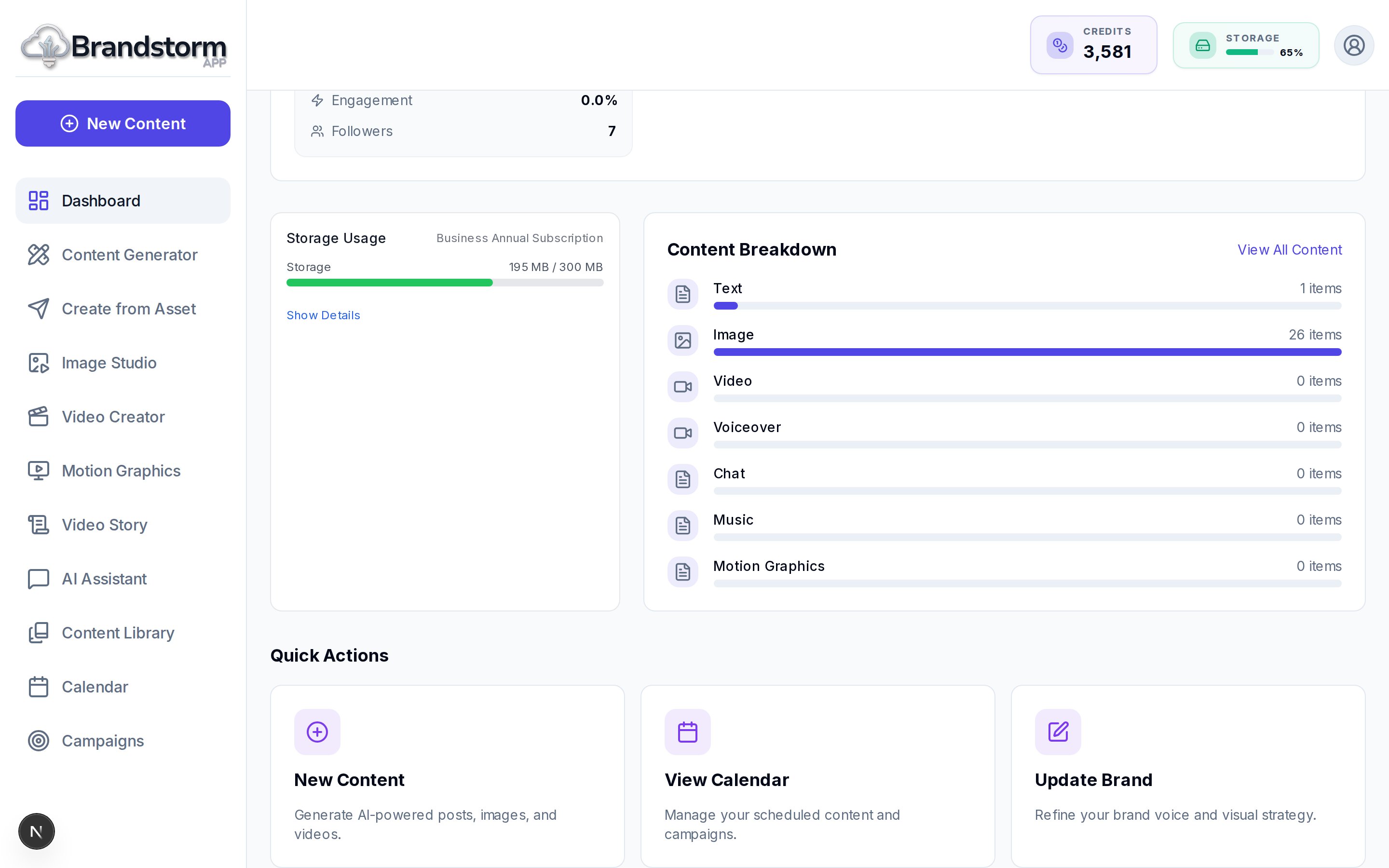Screen dimensions: 1389x868
Task: Open the New Content quick action card
Action: [x=447, y=776]
